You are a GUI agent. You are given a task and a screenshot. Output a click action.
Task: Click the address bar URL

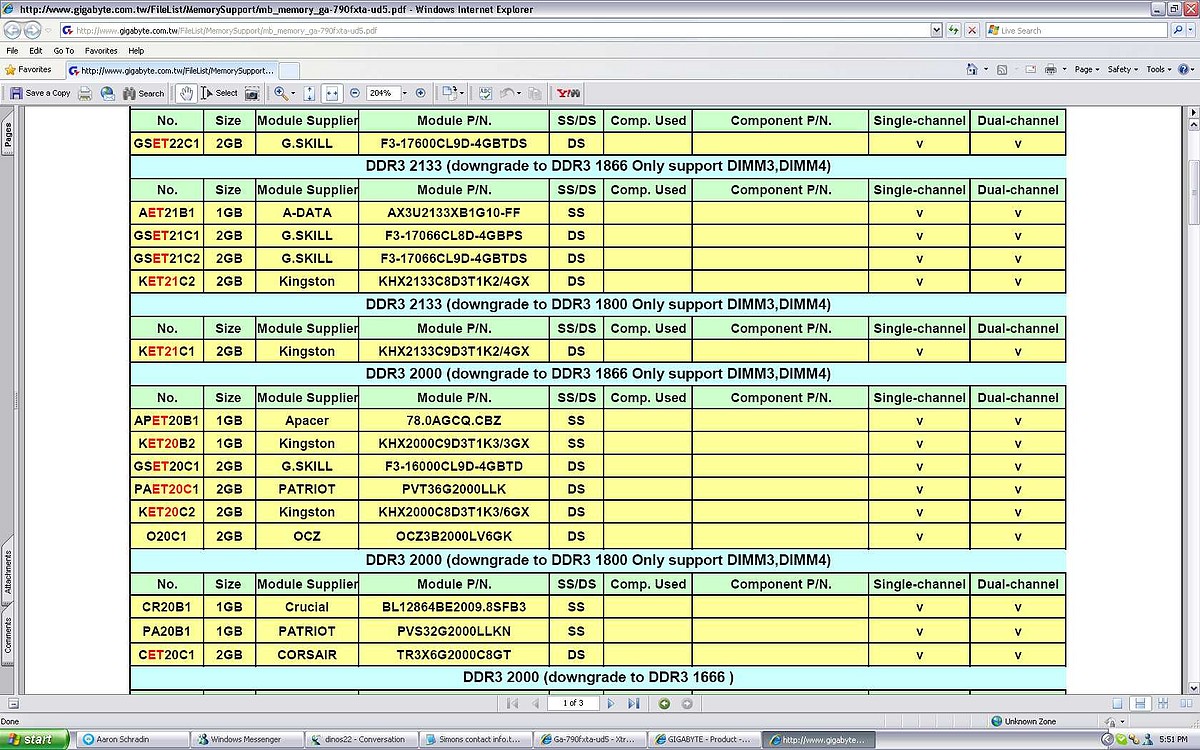coord(500,30)
